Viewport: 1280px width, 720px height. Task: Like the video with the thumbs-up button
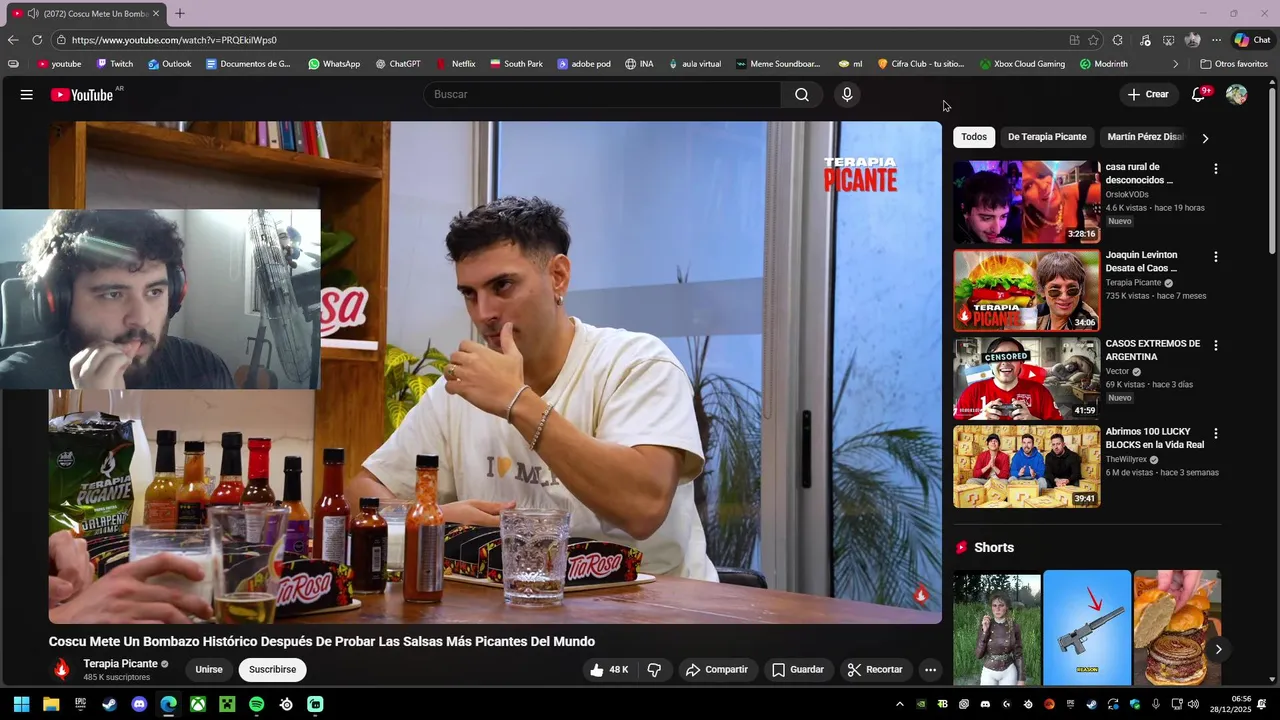pyautogui.click(x=610, y=670)
